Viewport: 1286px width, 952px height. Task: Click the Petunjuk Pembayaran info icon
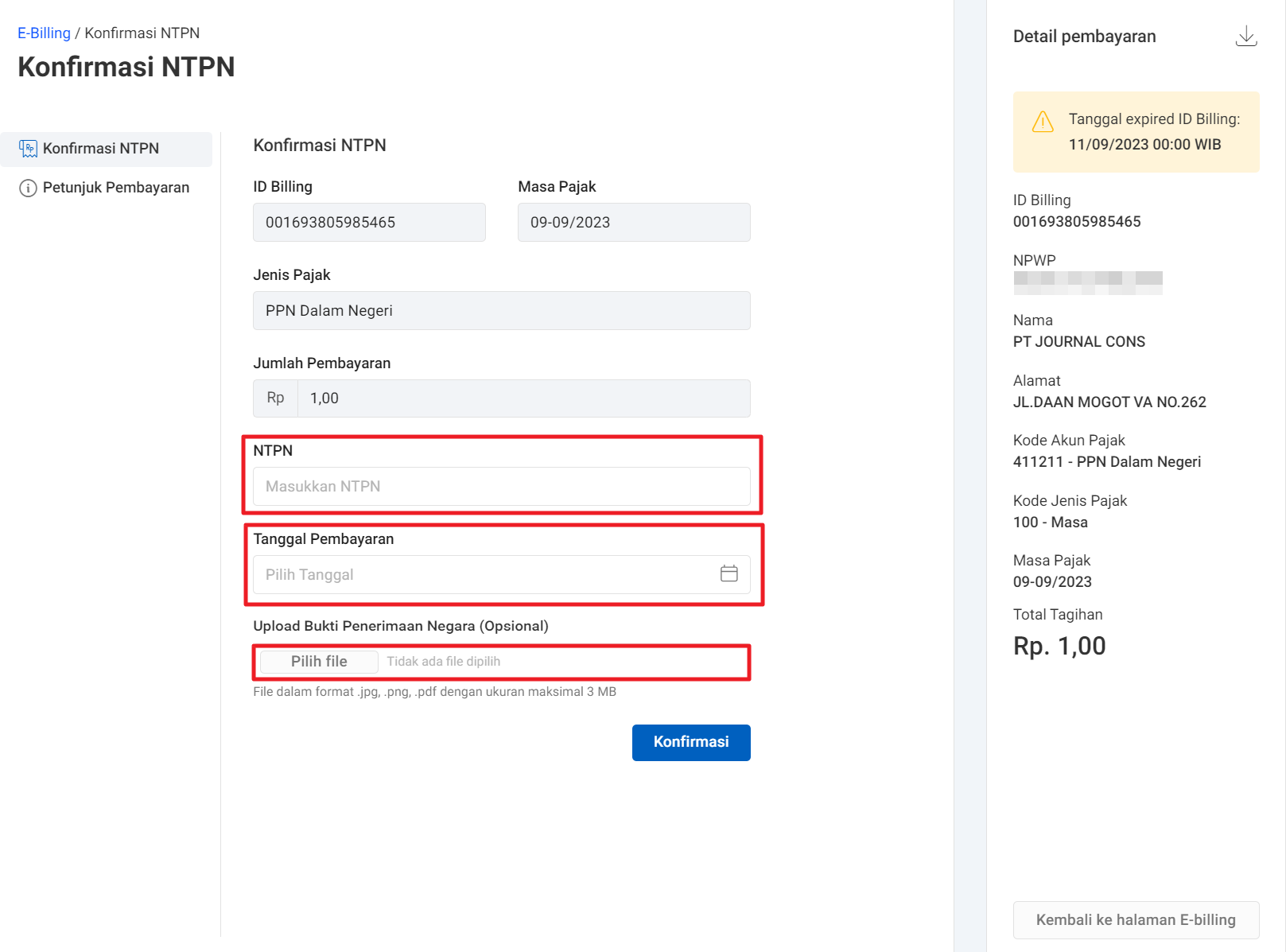[x=28, y=188]
